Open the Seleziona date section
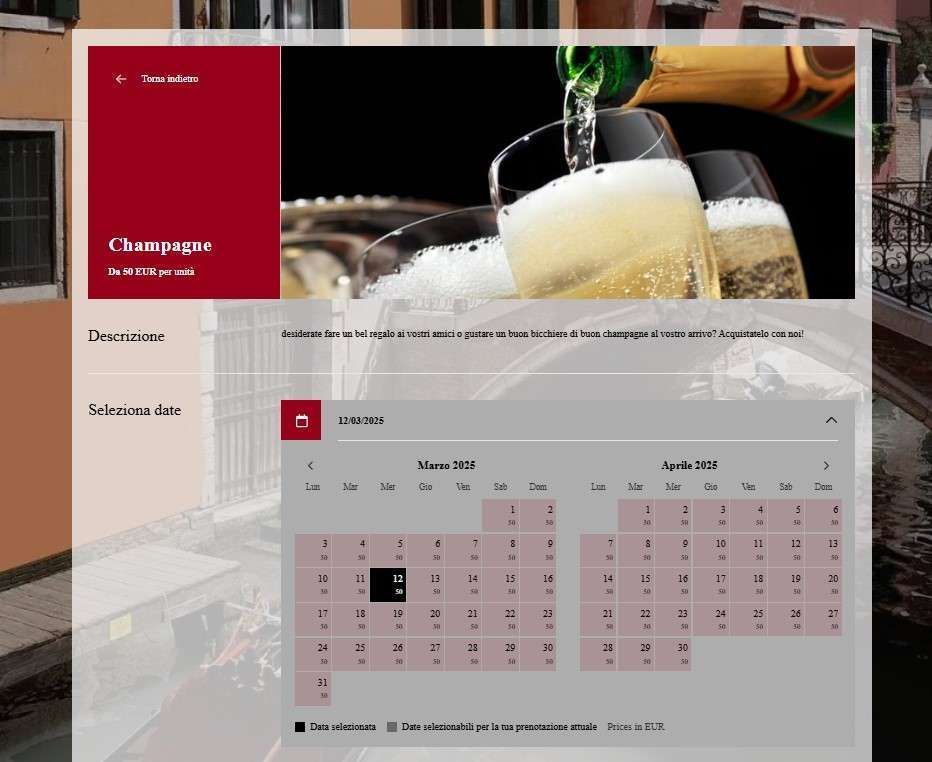This screenshot has height=762, width=932. (x=135, y=410)
